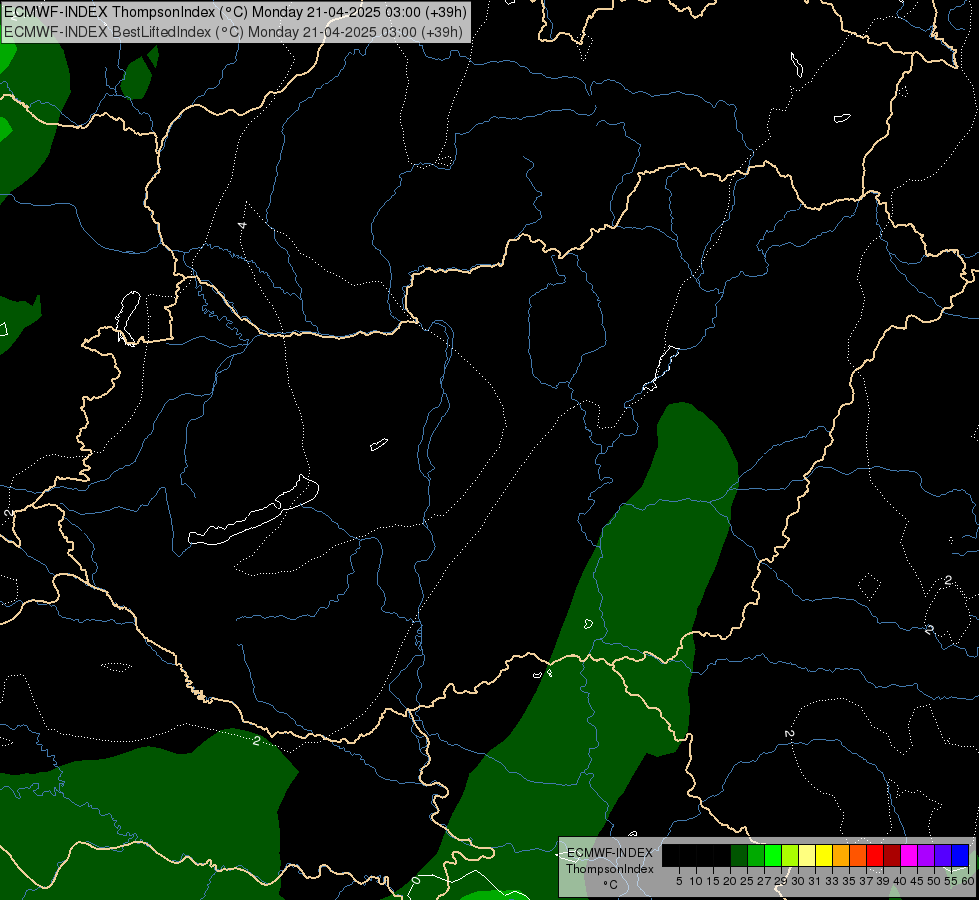
Task: Click the ThompsonIndex title line at top
Action: click(235, 12)
